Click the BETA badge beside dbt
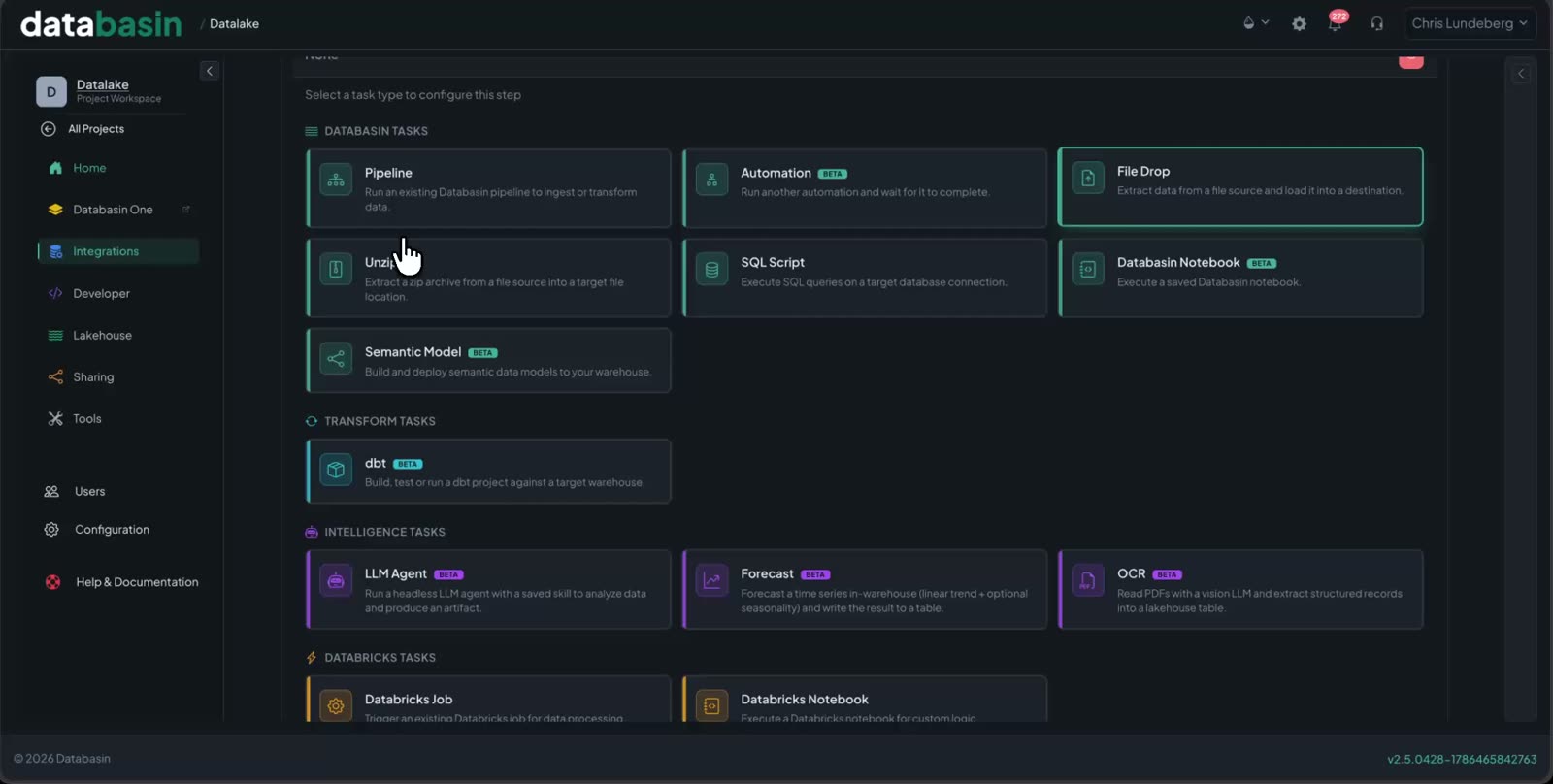This screenshot has height=784, width=1553. pyautogui.click(x=408, y=464)
